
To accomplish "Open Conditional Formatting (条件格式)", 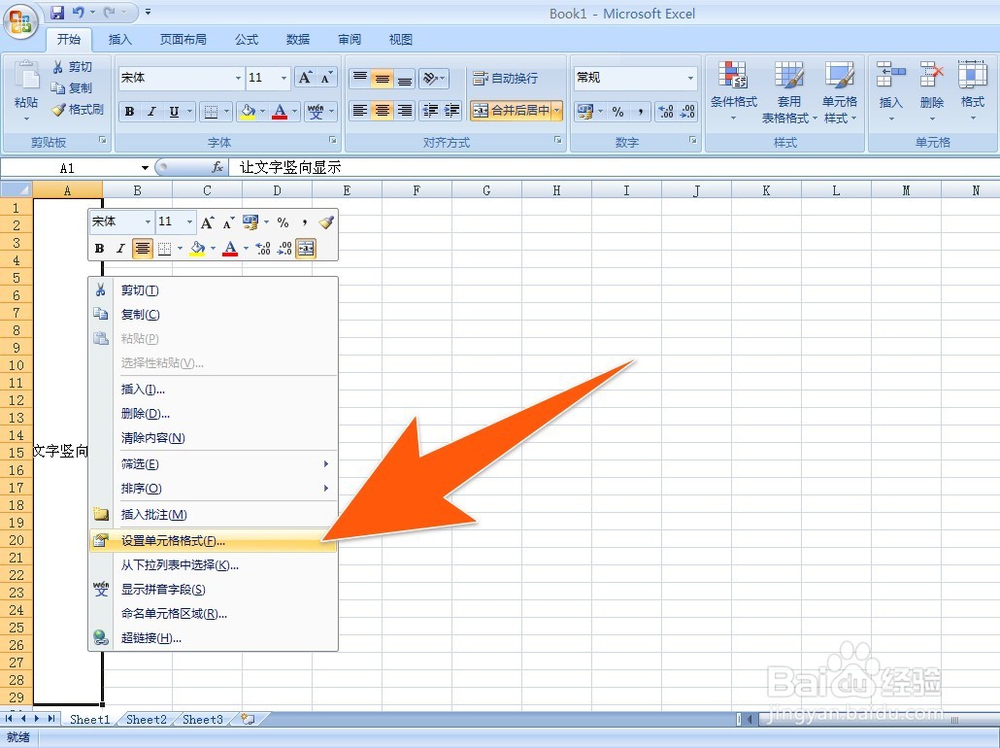I will (x=733, y=91).
